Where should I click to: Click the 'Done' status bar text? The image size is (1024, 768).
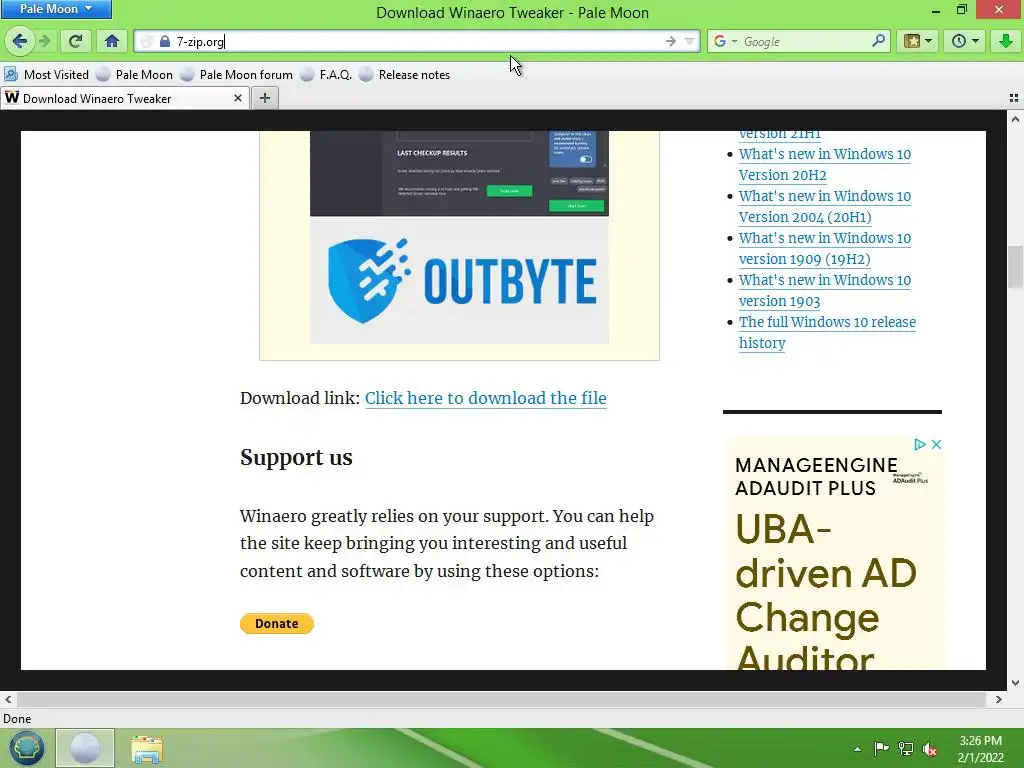17,718
